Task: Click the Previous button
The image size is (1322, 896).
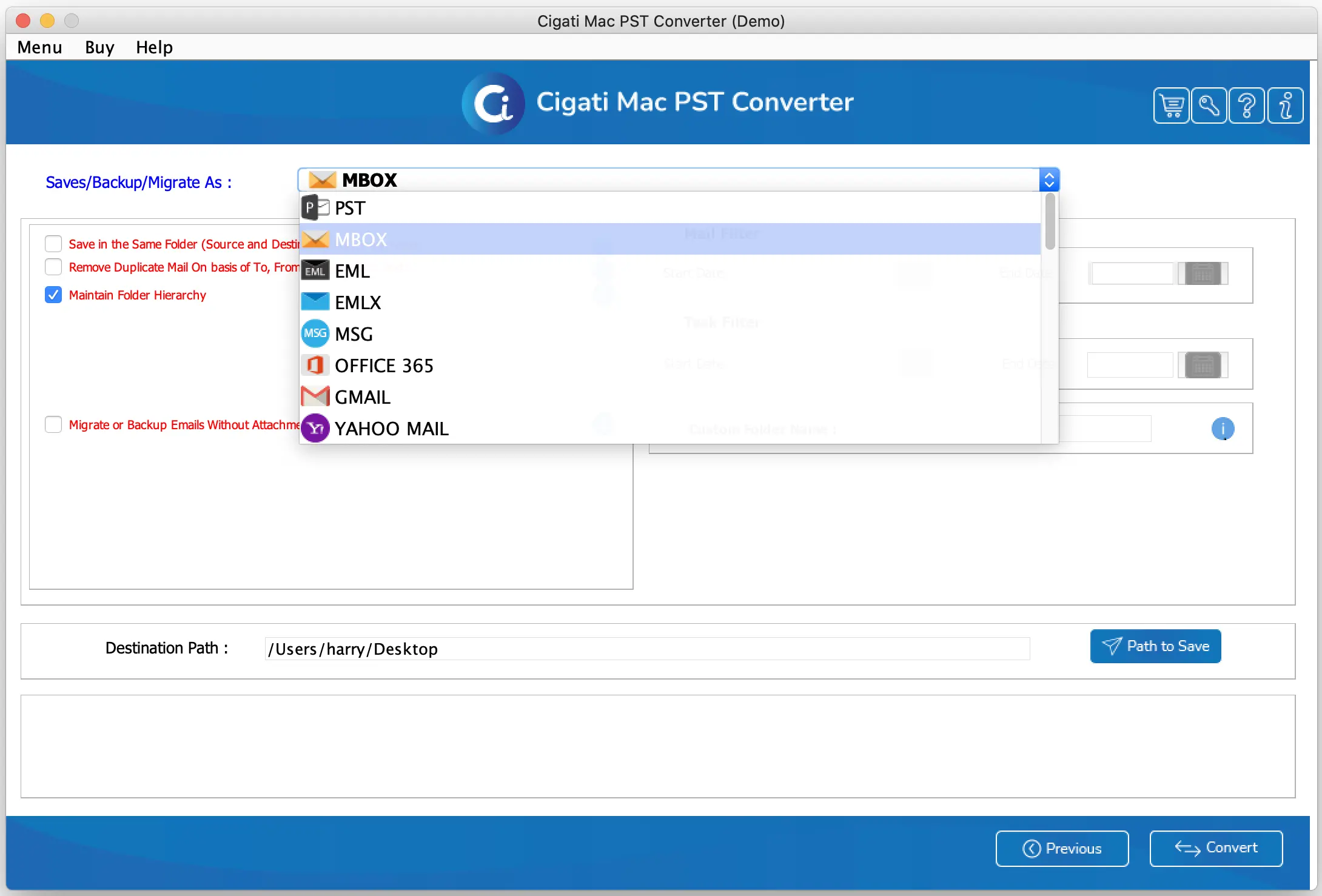Action: click(1062, 849)
